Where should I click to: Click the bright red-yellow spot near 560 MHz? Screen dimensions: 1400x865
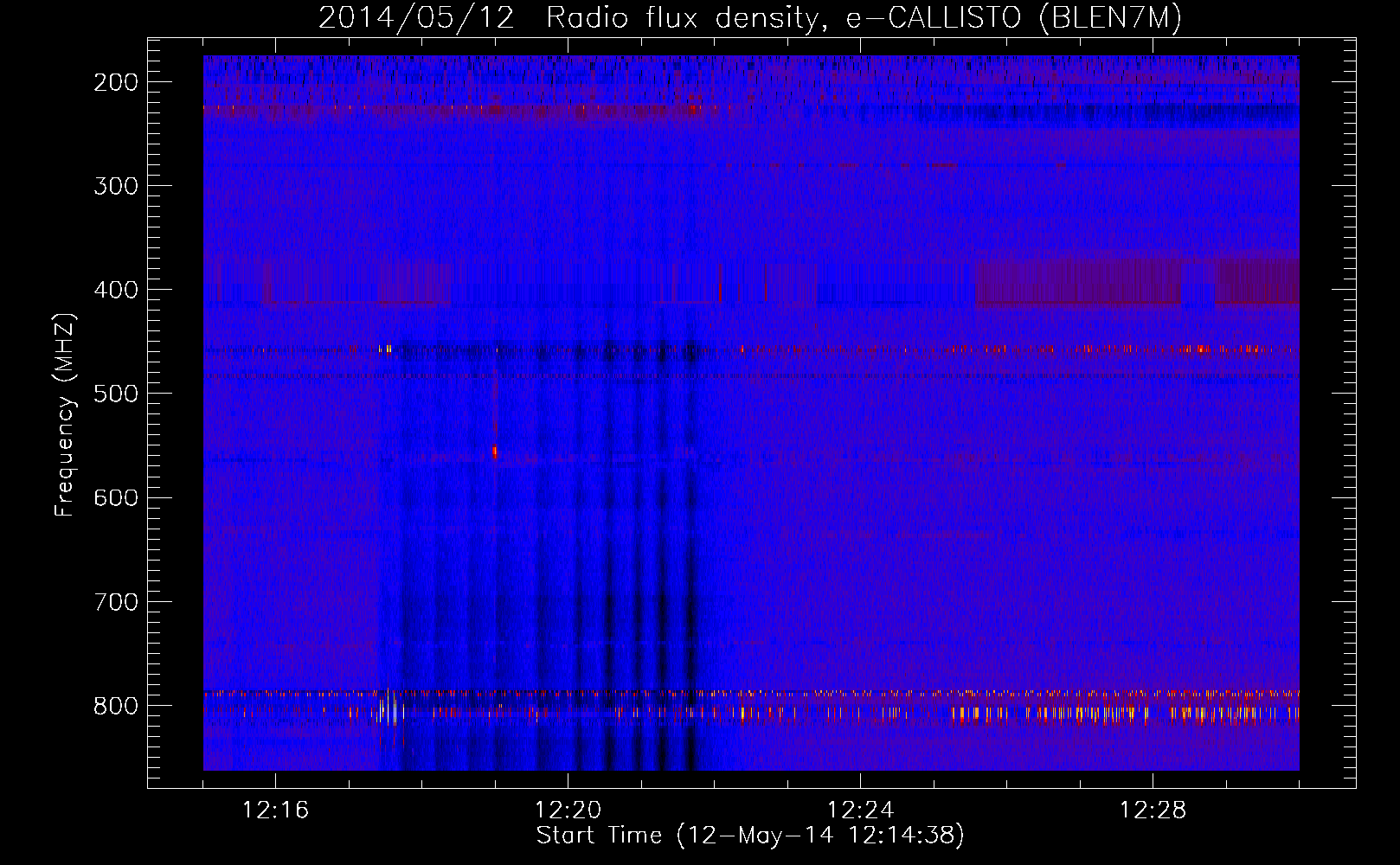pos(495,452)
